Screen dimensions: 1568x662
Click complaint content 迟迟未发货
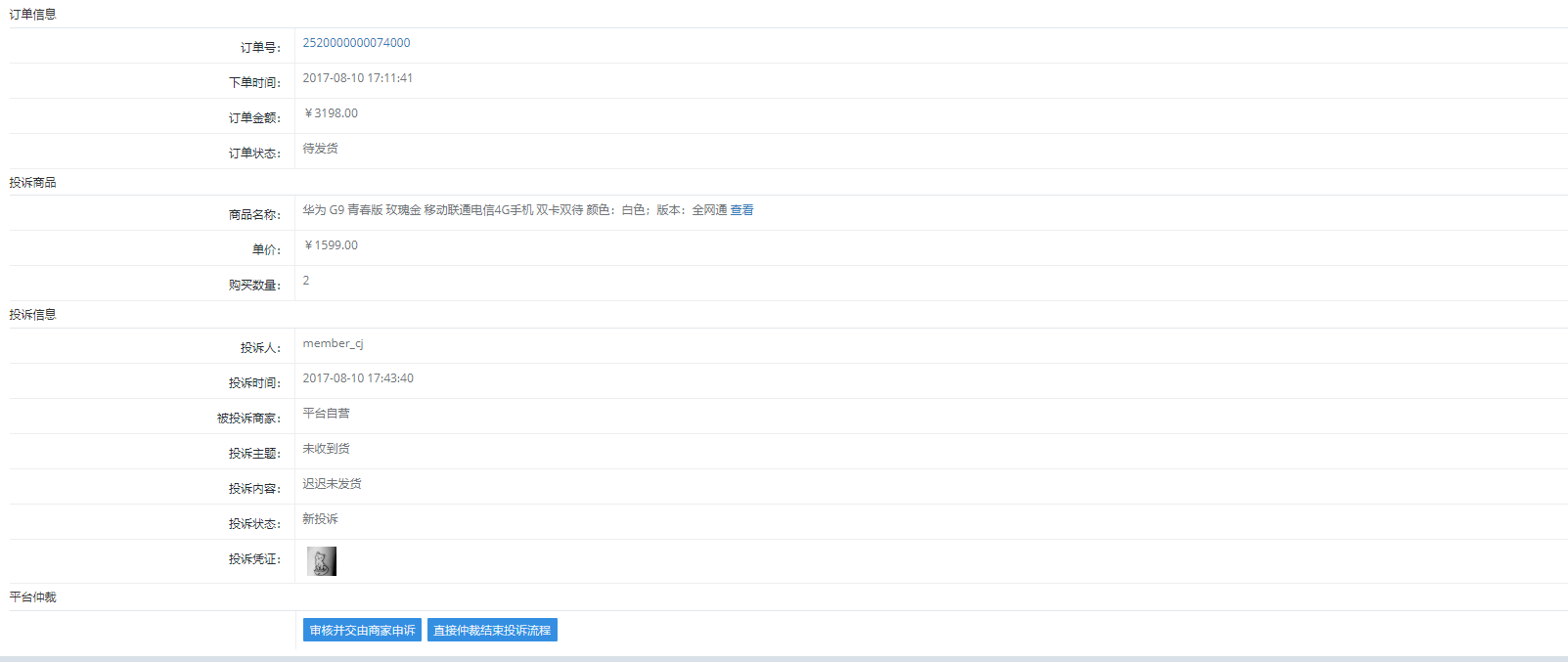[x=332, y=484]
